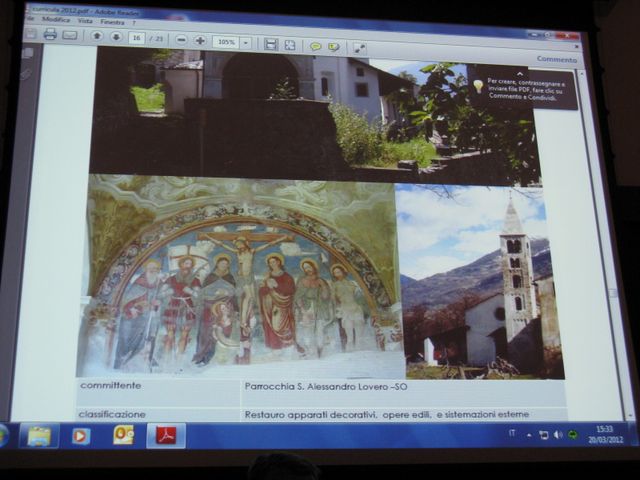Click the zoom level field showing 105%
640x480 pixels.
pyautogui.click(x=226, y=42)
